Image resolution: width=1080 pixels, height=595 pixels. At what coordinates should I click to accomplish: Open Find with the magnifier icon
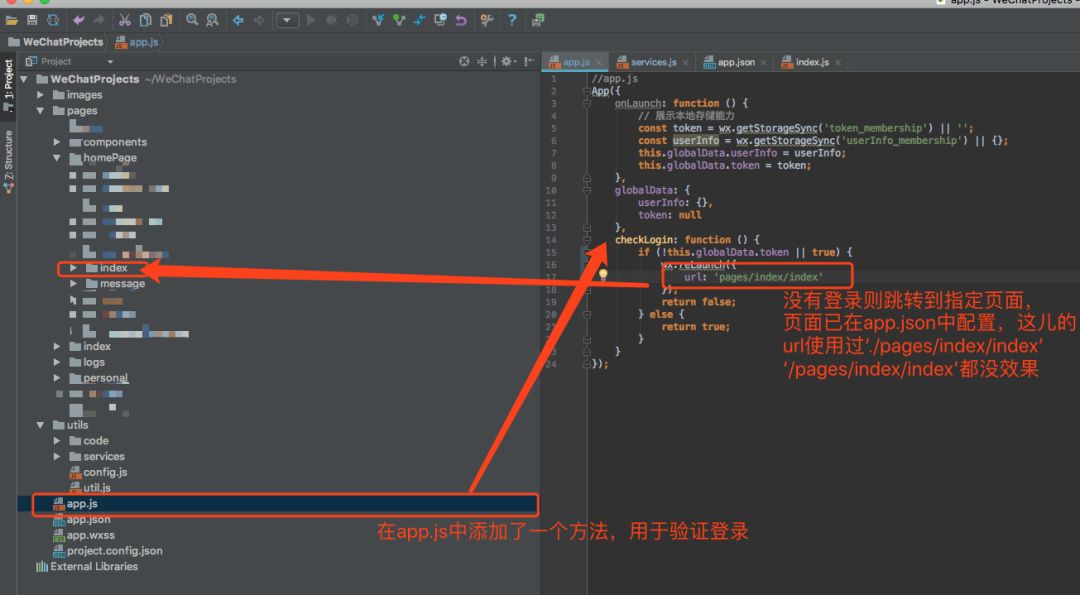tap(192, 21)
